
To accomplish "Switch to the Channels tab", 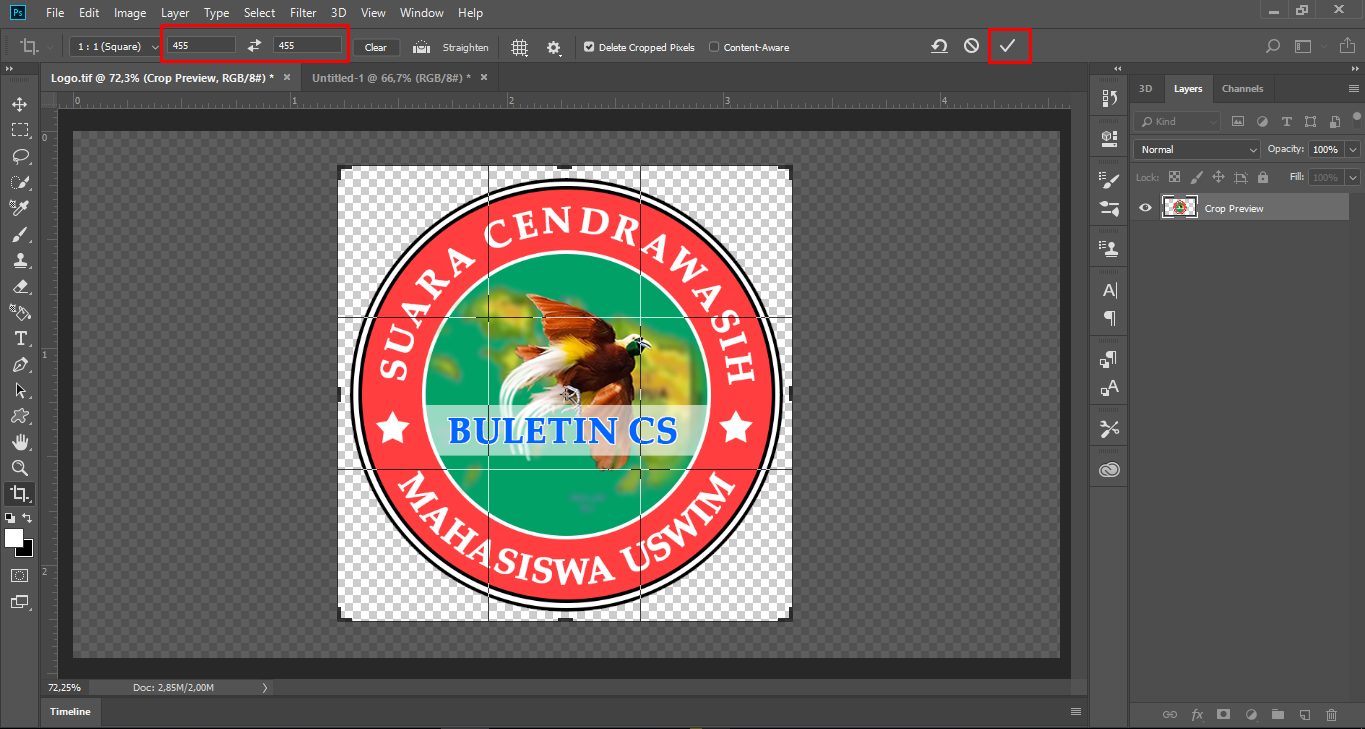I will coord(1242,89).
